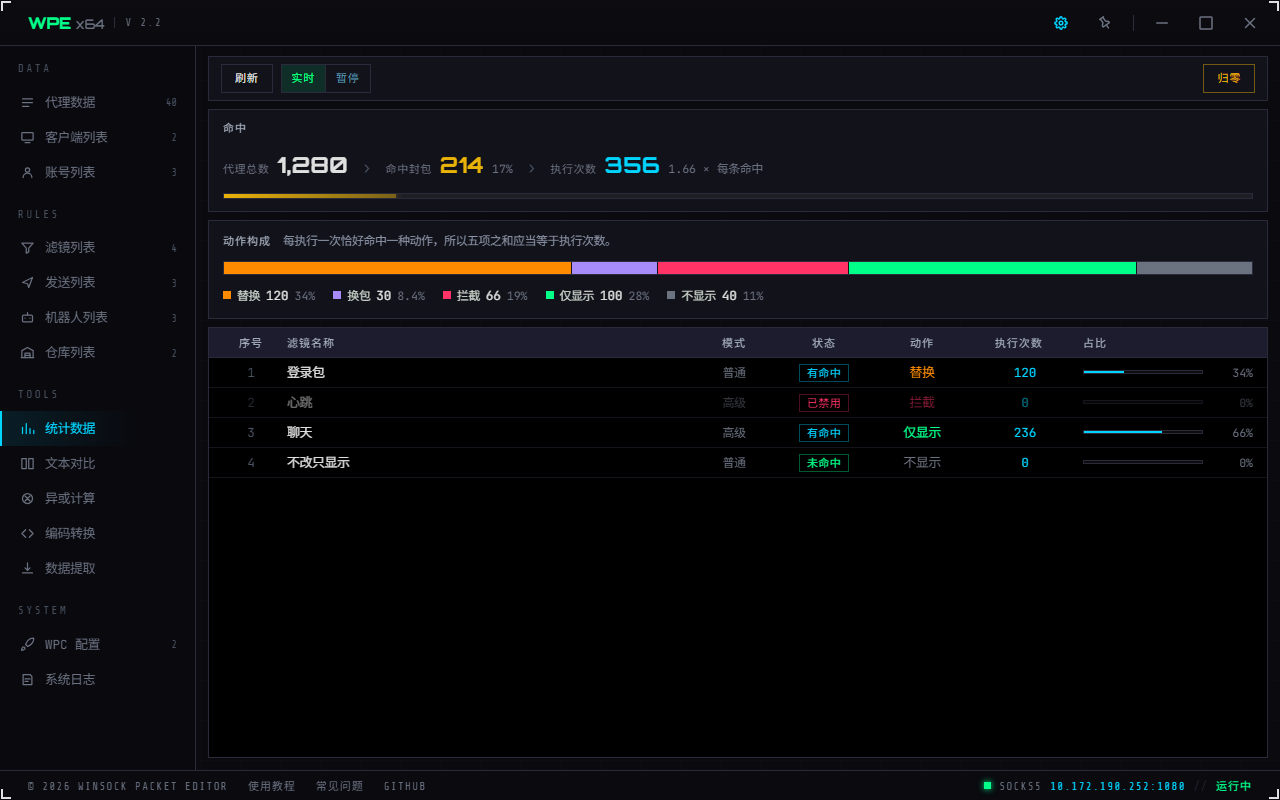Click the 数据提取 download icon

coord(27,568)
